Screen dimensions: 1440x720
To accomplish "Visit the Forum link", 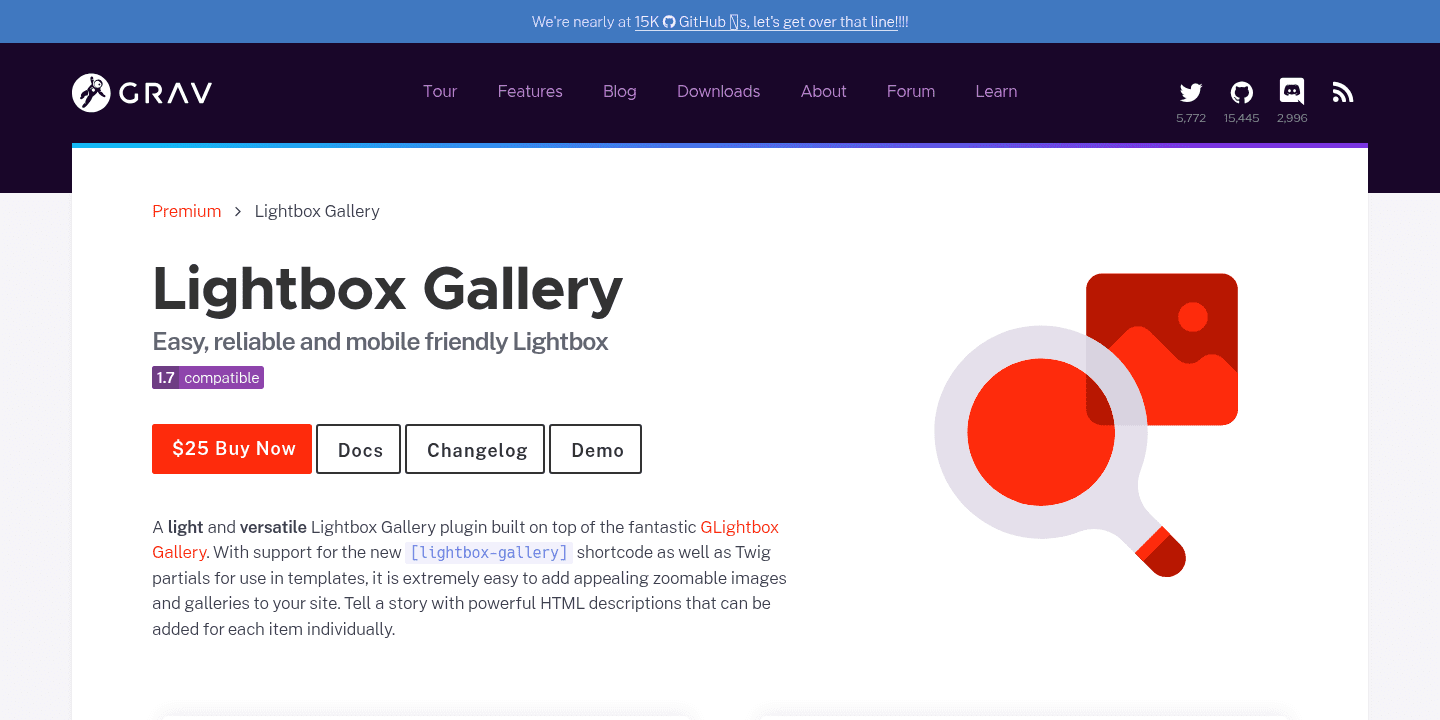I will 910,91.
